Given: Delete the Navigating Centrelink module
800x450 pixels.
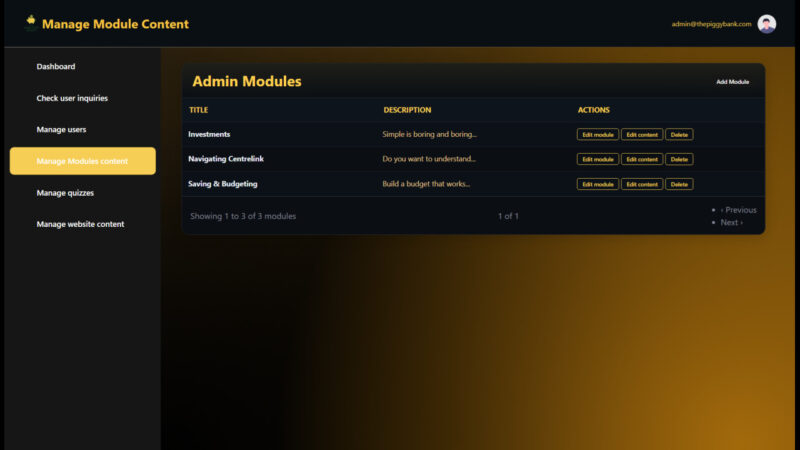Looking at the screenshot, I should [x=679, y=159].
